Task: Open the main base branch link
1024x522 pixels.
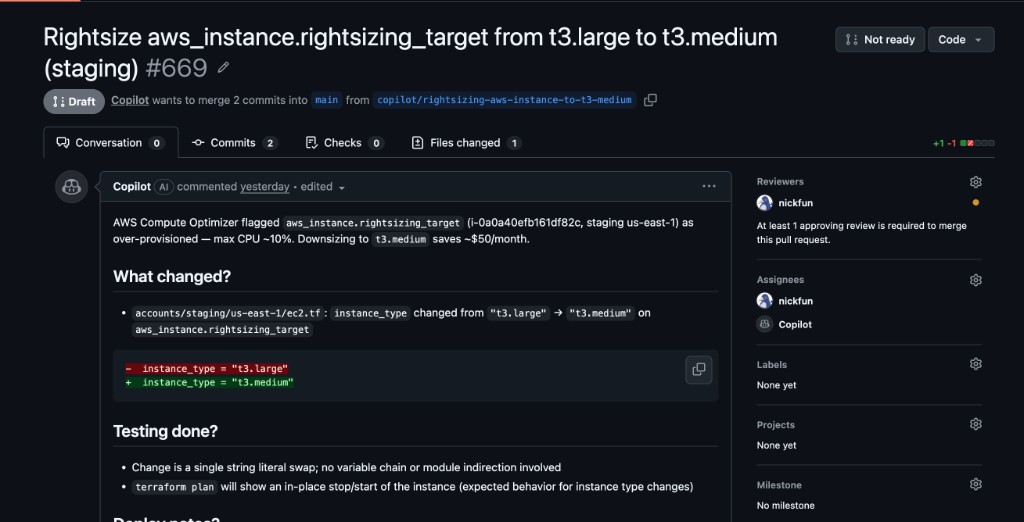Action: [327, 100]
